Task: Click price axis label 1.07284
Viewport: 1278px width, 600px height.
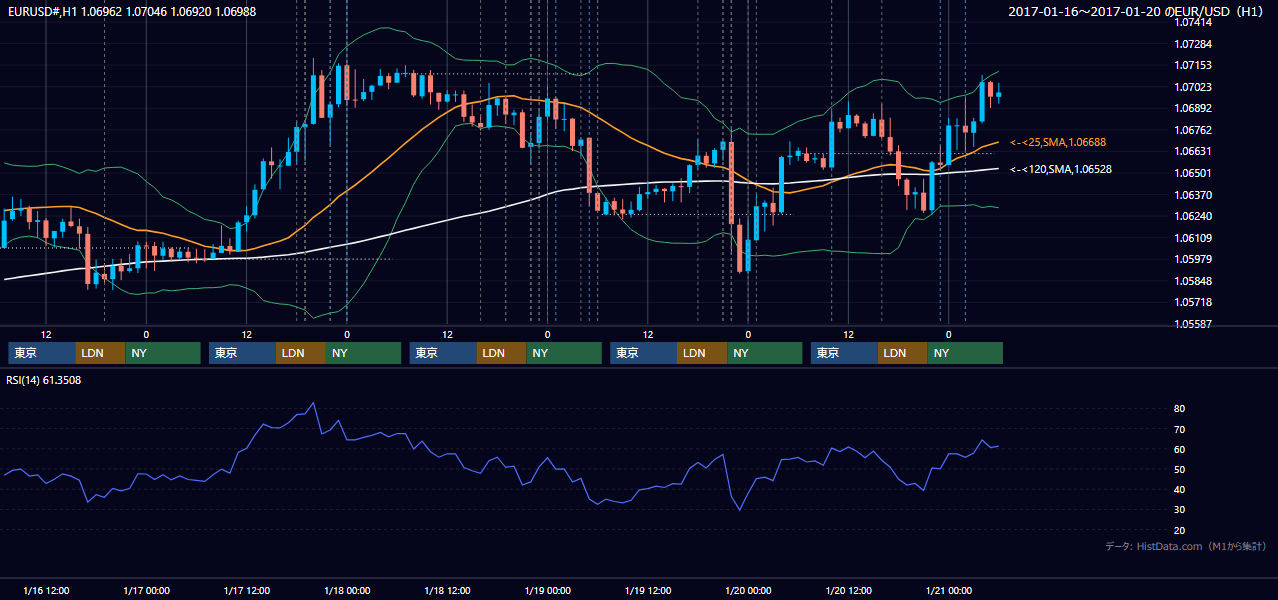Action: click(1193, 44)
